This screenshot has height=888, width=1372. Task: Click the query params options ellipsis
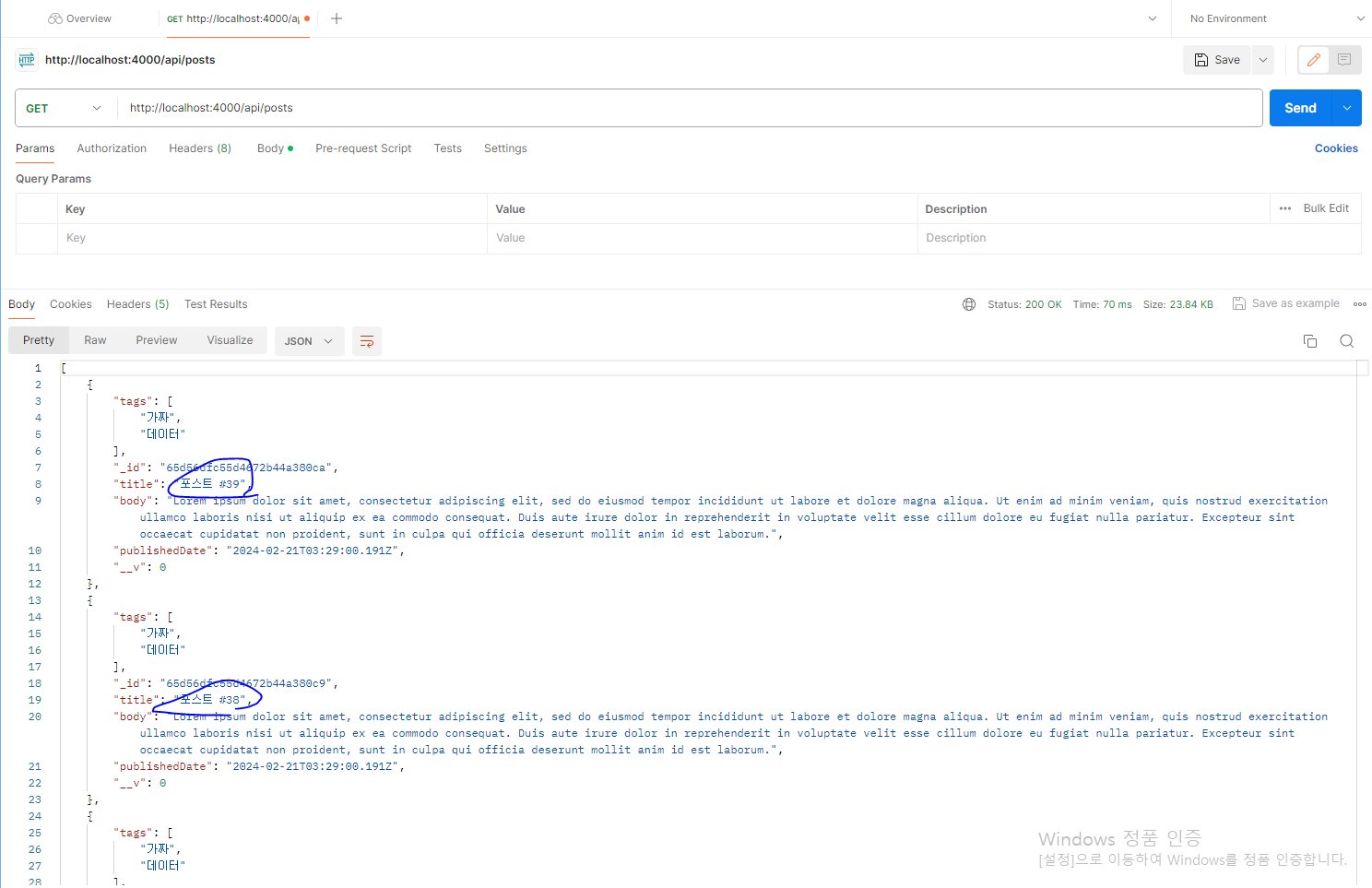click(1285, 208)
